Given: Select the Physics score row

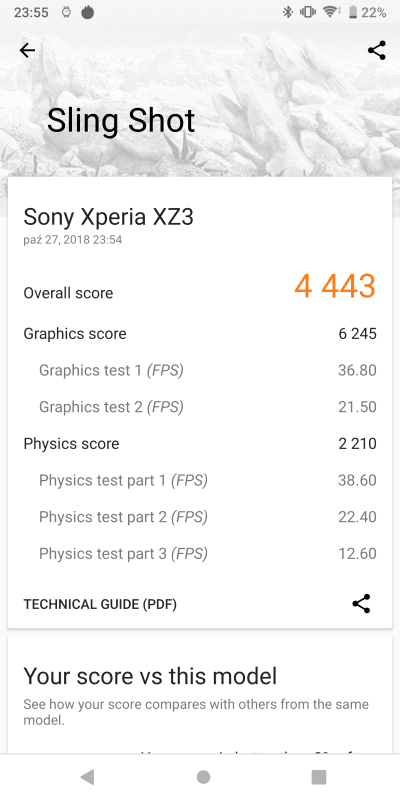Looking at the screenshot, I should click(200, 443).
